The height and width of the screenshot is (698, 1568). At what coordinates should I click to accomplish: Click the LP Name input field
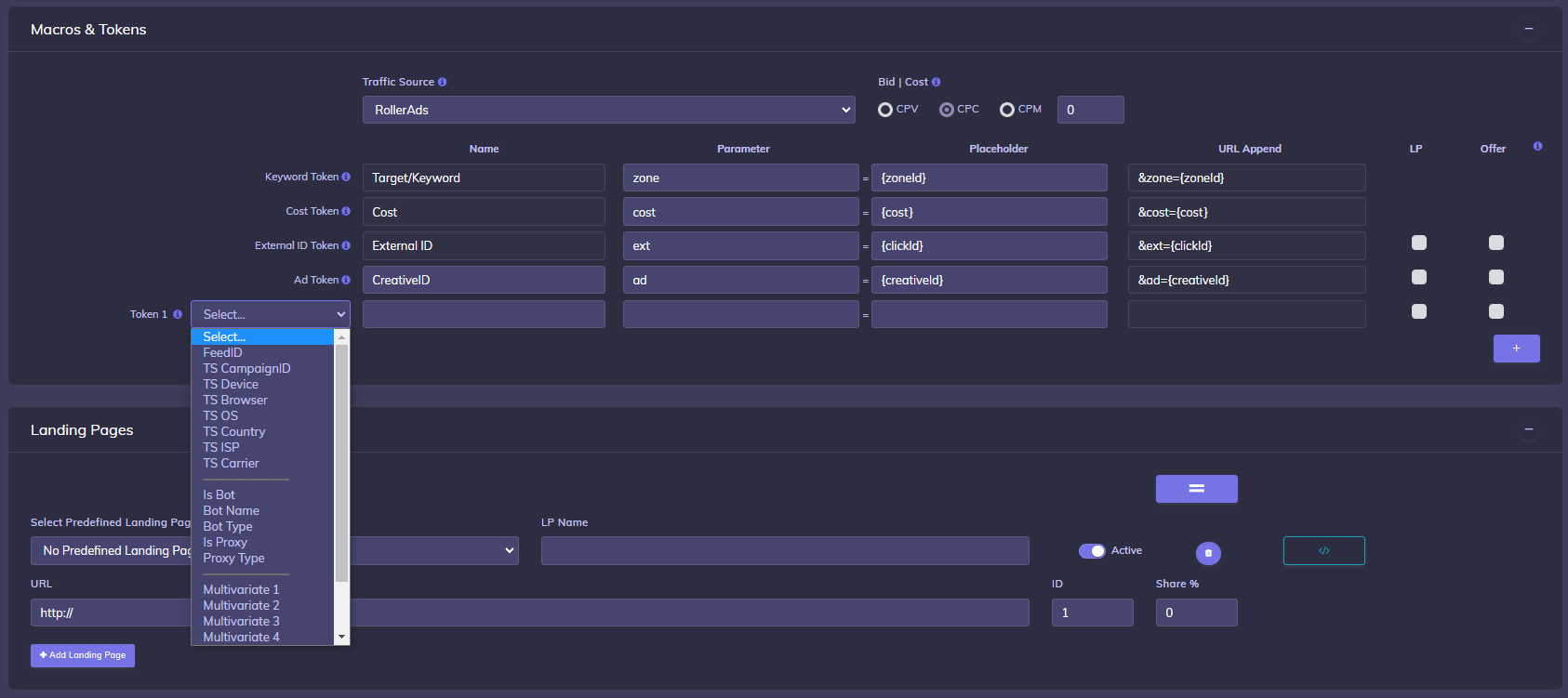tap(785, 550)
